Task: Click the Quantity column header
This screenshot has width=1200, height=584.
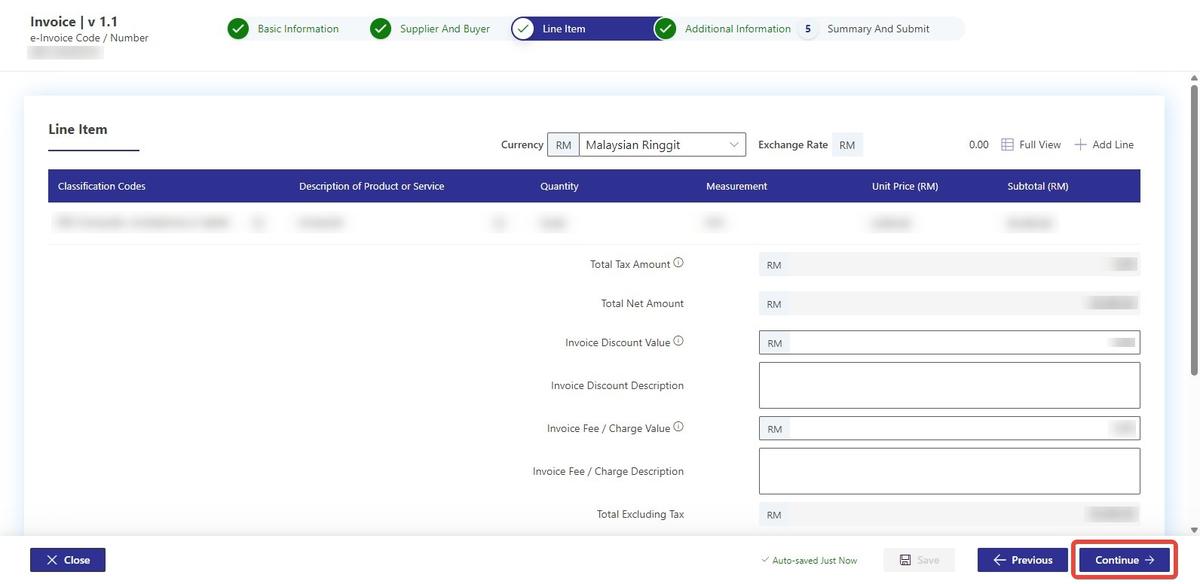Action: tap(559, 186)
